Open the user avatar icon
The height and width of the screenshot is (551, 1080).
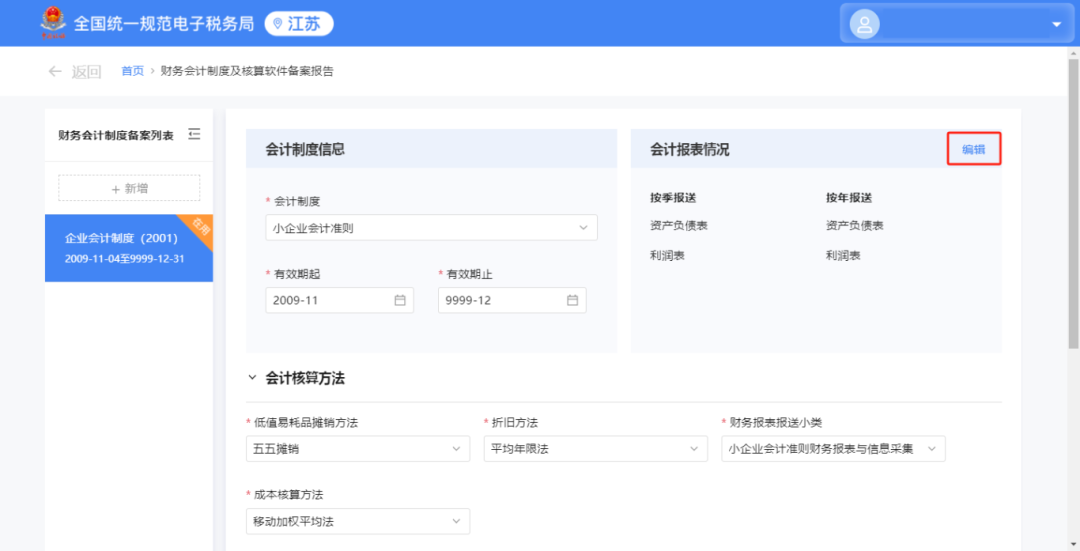click(864, 24)
